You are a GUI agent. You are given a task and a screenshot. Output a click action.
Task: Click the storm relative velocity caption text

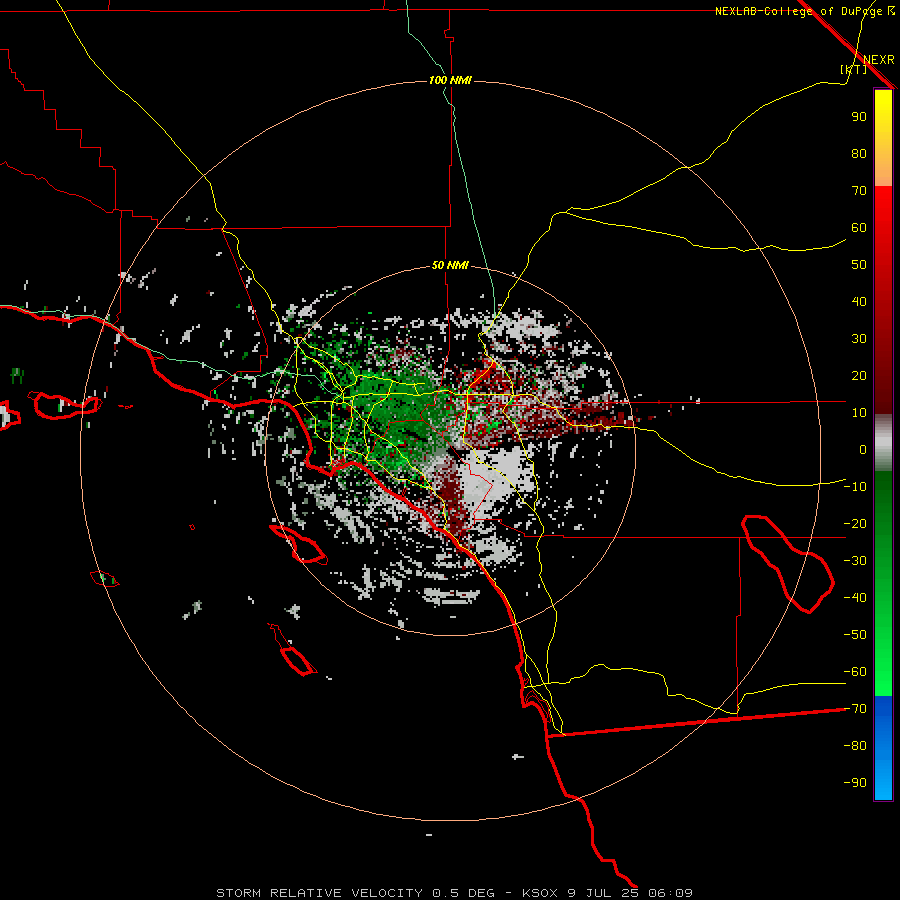454,893
